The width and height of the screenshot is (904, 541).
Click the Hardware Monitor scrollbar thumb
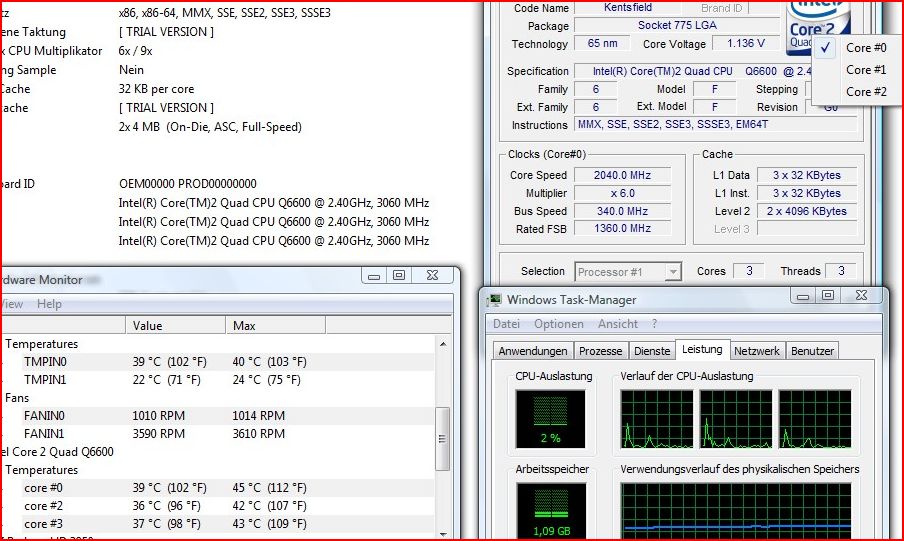coord(442,439)
